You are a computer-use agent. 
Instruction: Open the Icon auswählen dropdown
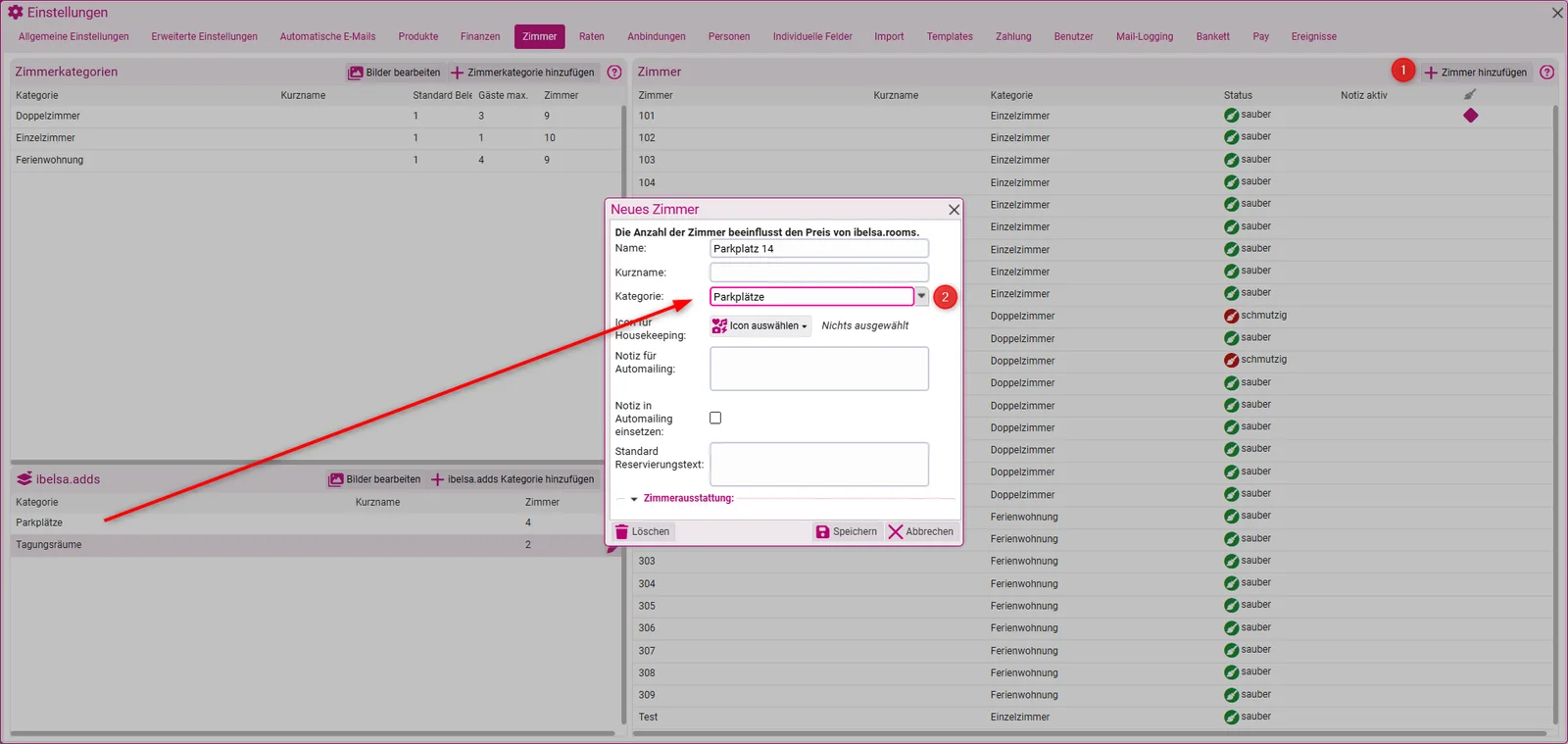coord(760,325)
